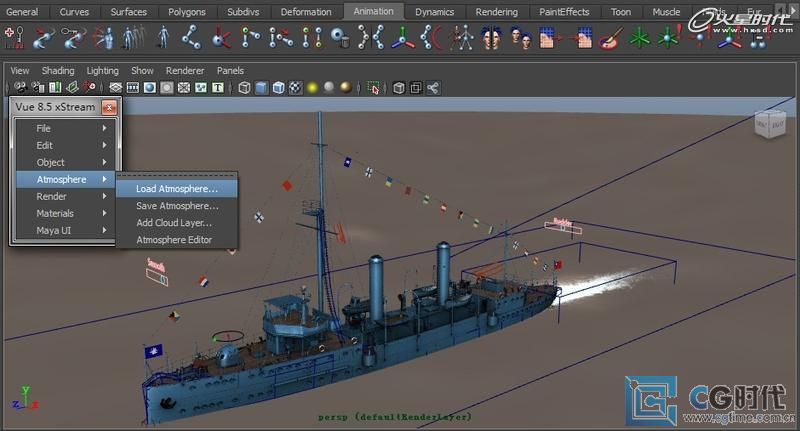Click the remove joint trash icon
800x431 pixels.
click(x=340, y=38)
